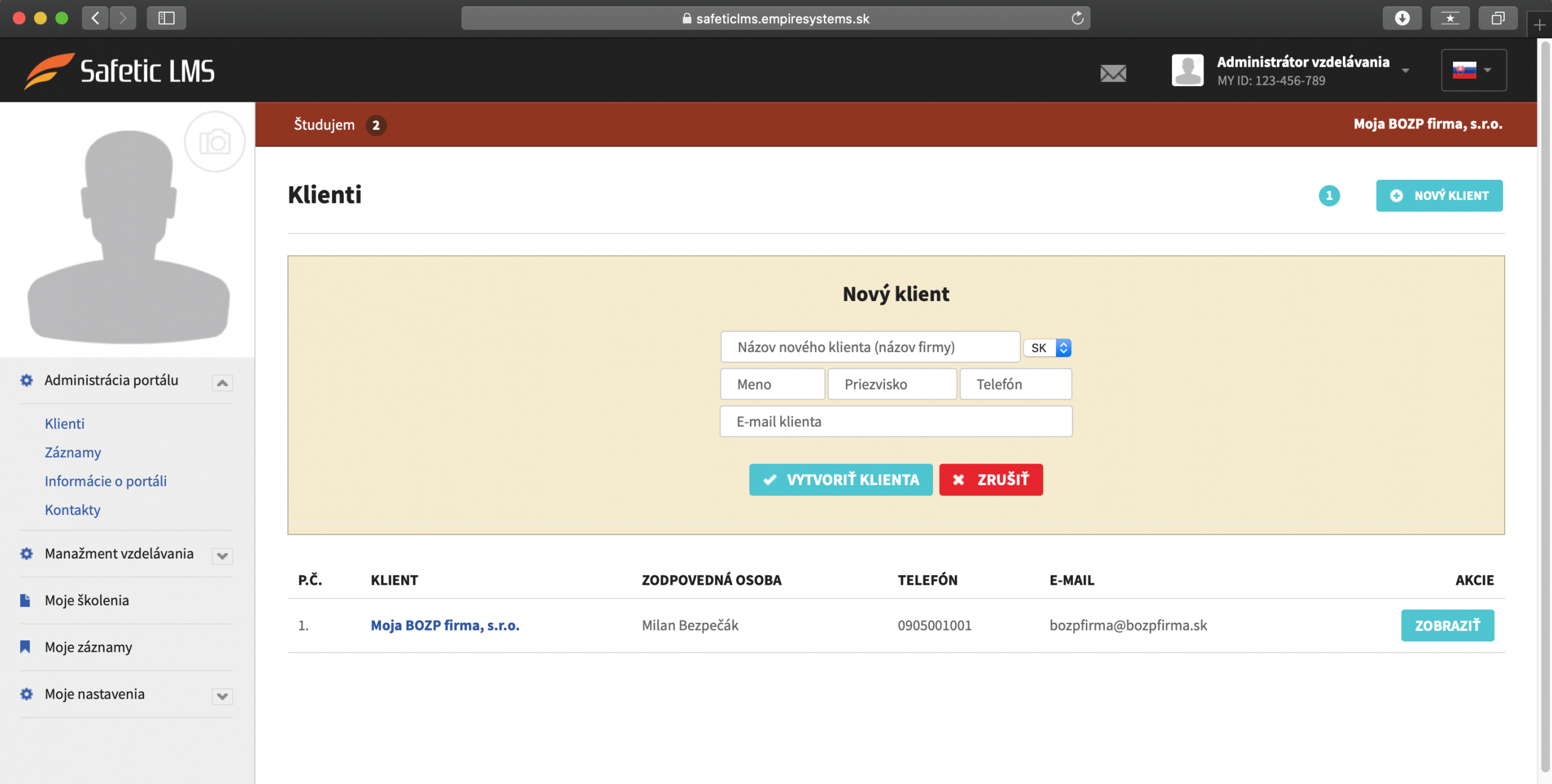Click the Safetic LMS logo
This screenshot has height=784, width=1552.
[x=119, y=71]
